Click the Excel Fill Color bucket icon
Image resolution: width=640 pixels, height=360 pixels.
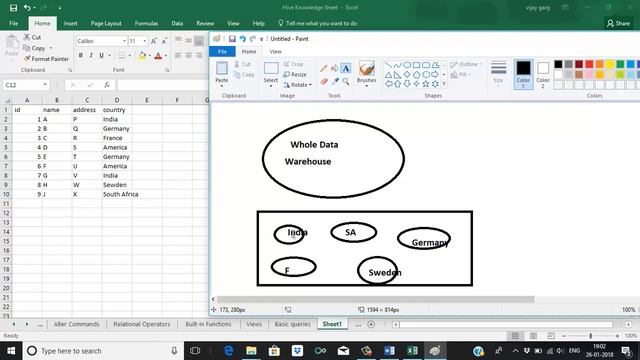[142, 56]
